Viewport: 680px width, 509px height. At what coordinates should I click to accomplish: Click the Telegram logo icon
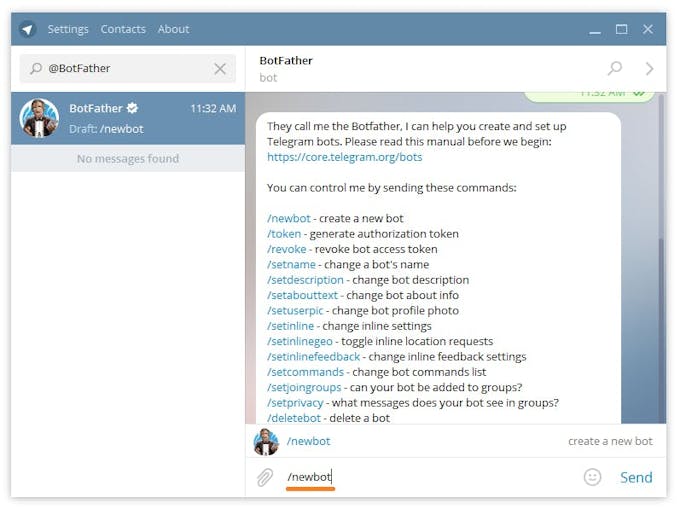(x=28, y=29)
